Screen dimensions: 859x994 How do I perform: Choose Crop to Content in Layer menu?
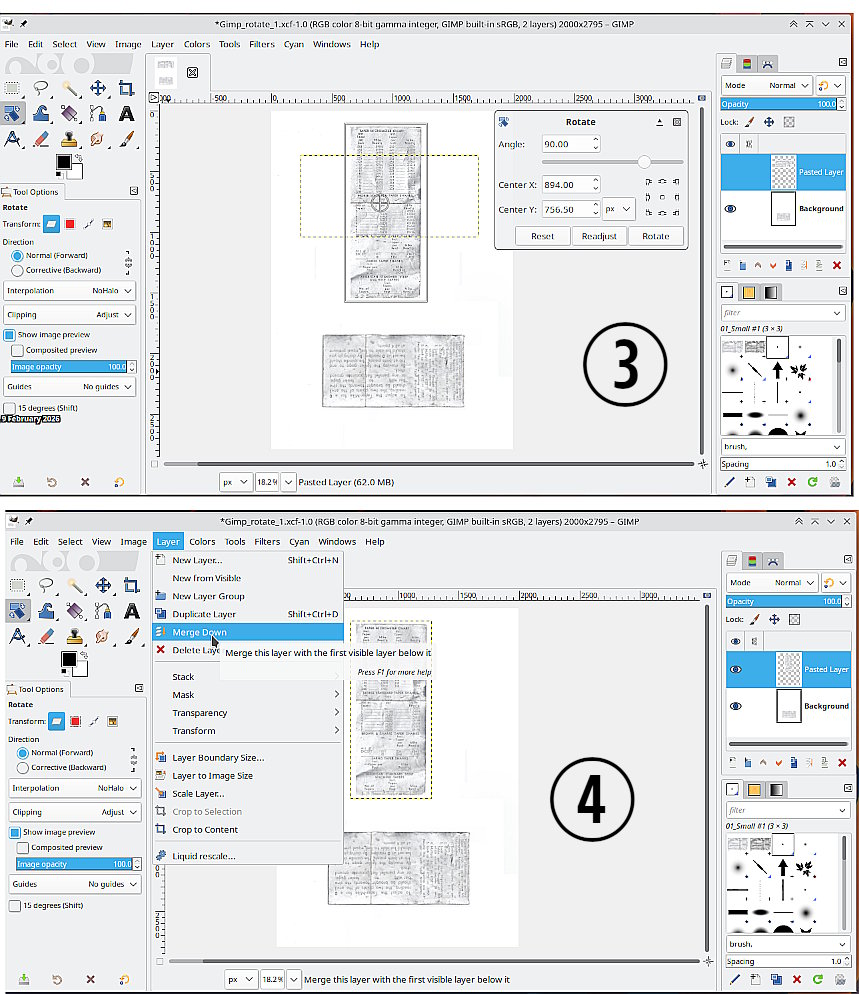pos(249,830)
